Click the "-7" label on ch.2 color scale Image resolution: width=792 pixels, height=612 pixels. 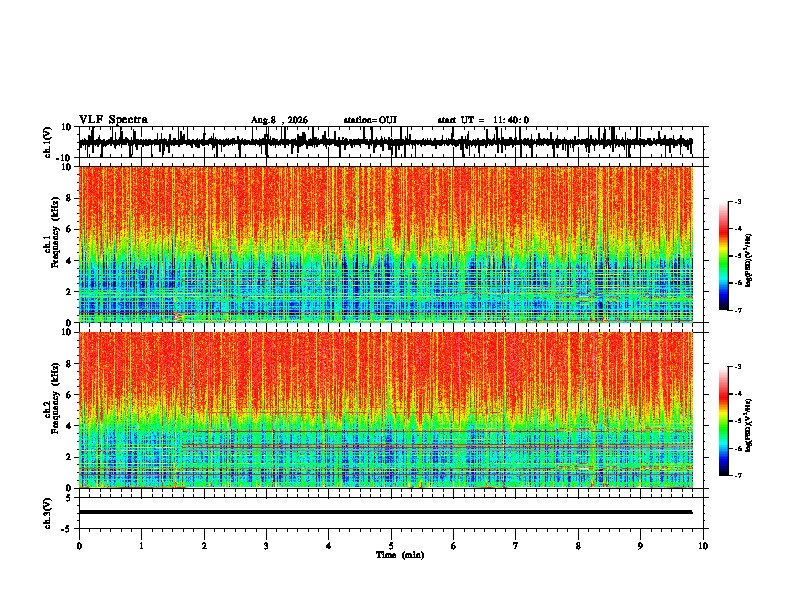coord(738,475)
